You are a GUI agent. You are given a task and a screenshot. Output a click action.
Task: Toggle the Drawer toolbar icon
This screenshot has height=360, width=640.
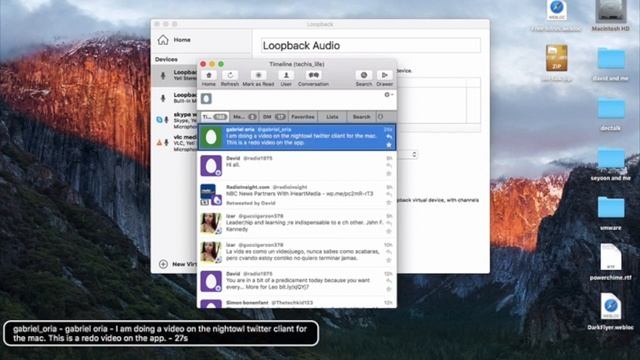click(384, 75)
